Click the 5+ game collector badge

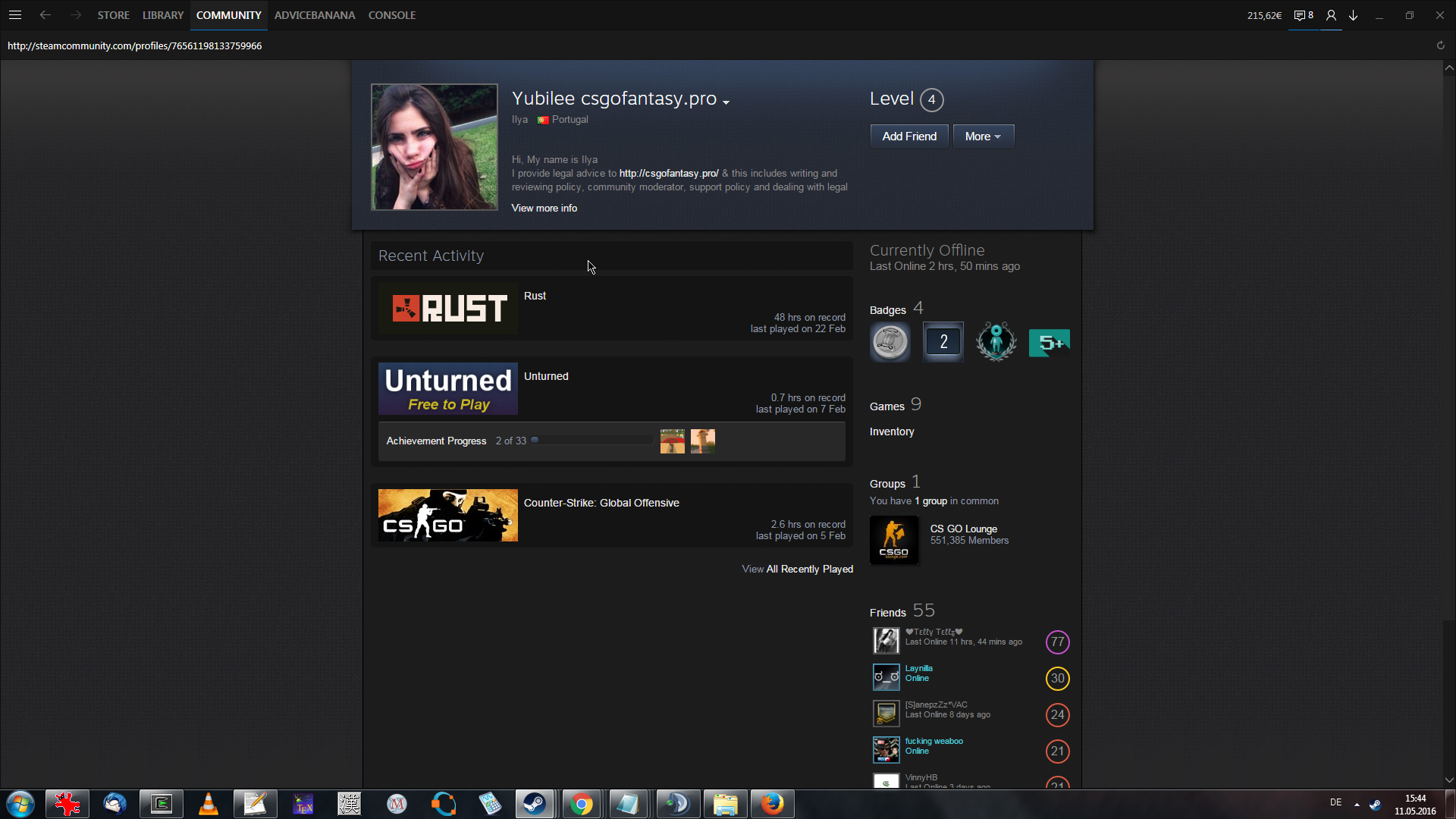(1049, 343)
